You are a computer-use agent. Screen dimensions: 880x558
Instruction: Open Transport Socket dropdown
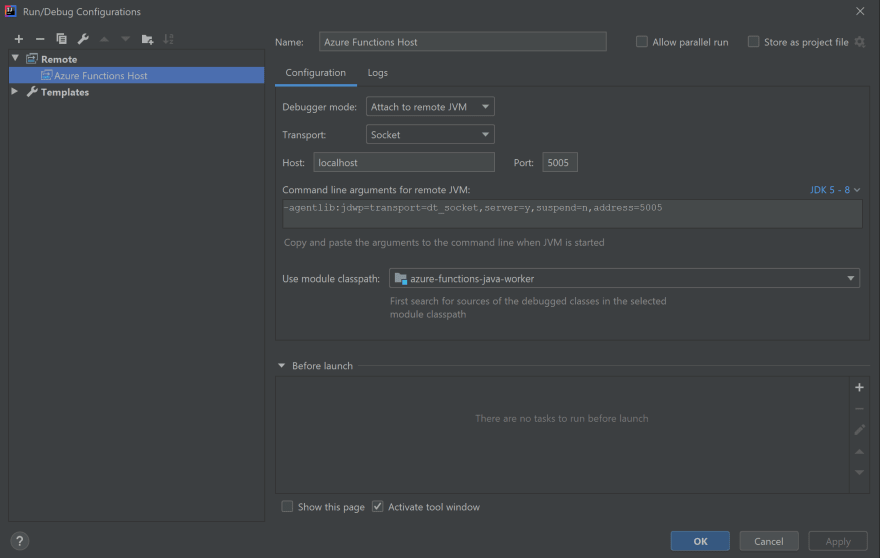tap(430, 135)
